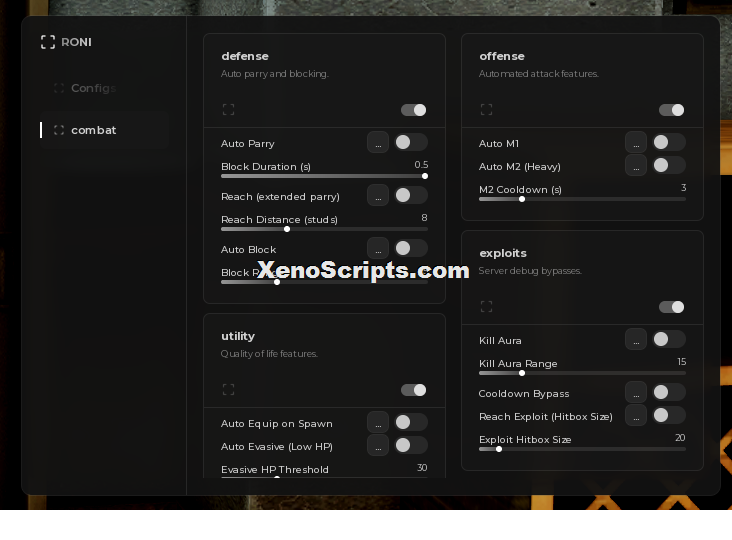Click the 'offense' section title
The image size is (732, 540).
(502, 56)
